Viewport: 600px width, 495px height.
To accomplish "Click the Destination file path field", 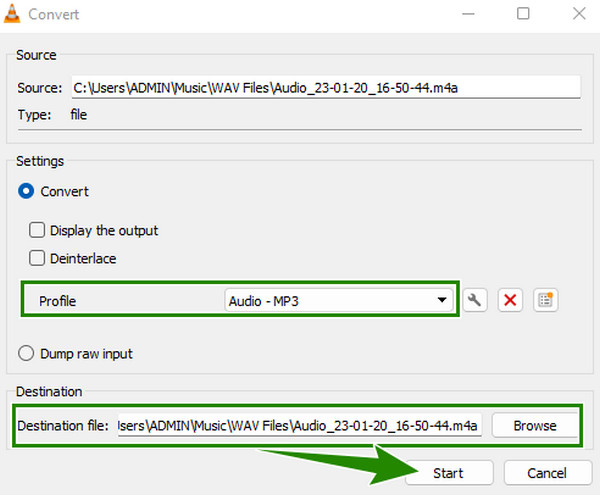I will (x=299, y=425).
